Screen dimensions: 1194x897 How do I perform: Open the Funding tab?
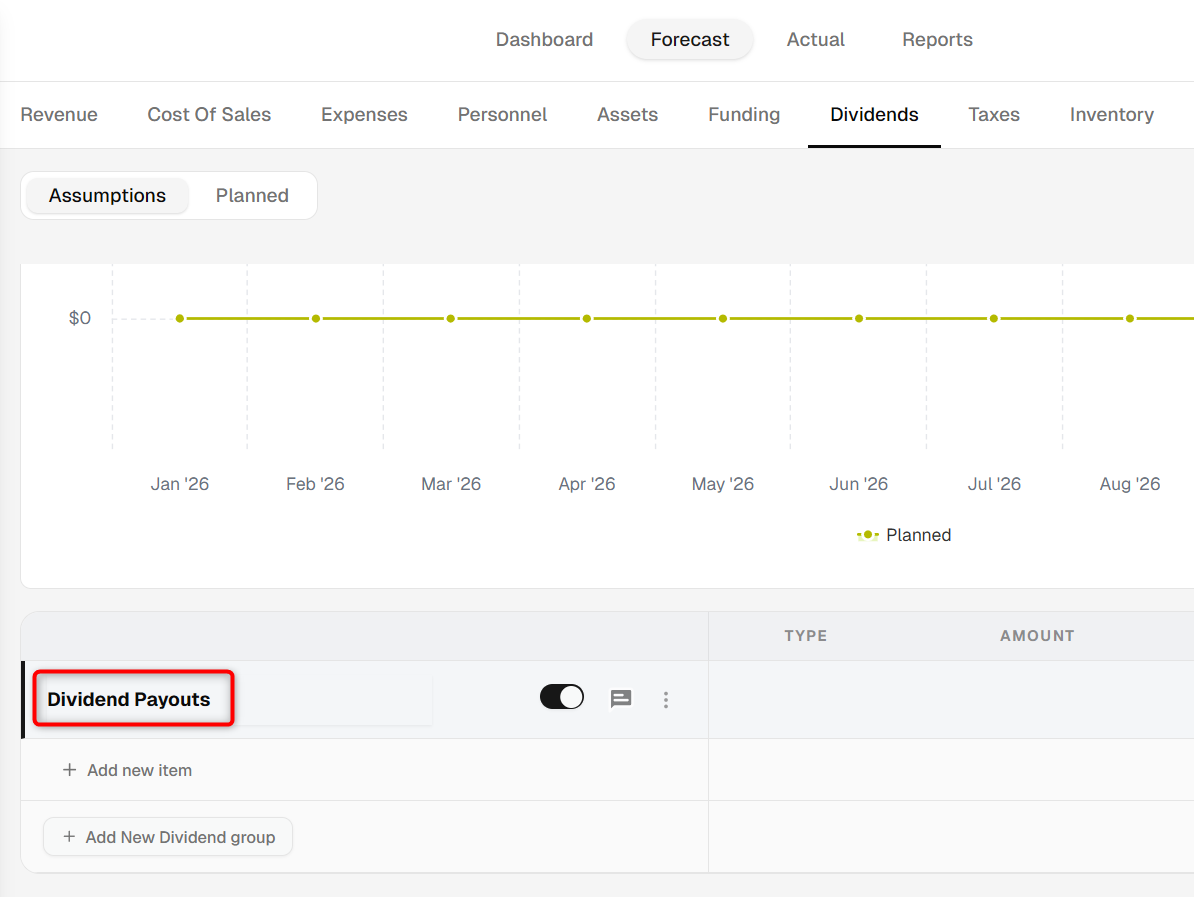[x=744, y=114]
